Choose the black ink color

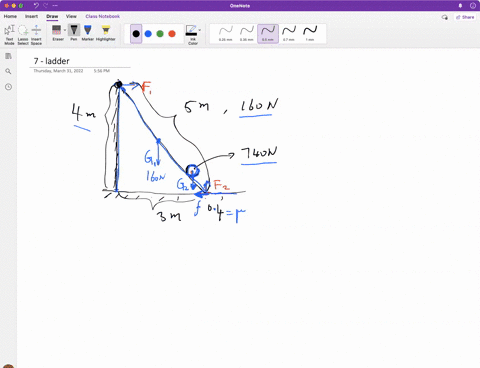(x=136, y=34)
